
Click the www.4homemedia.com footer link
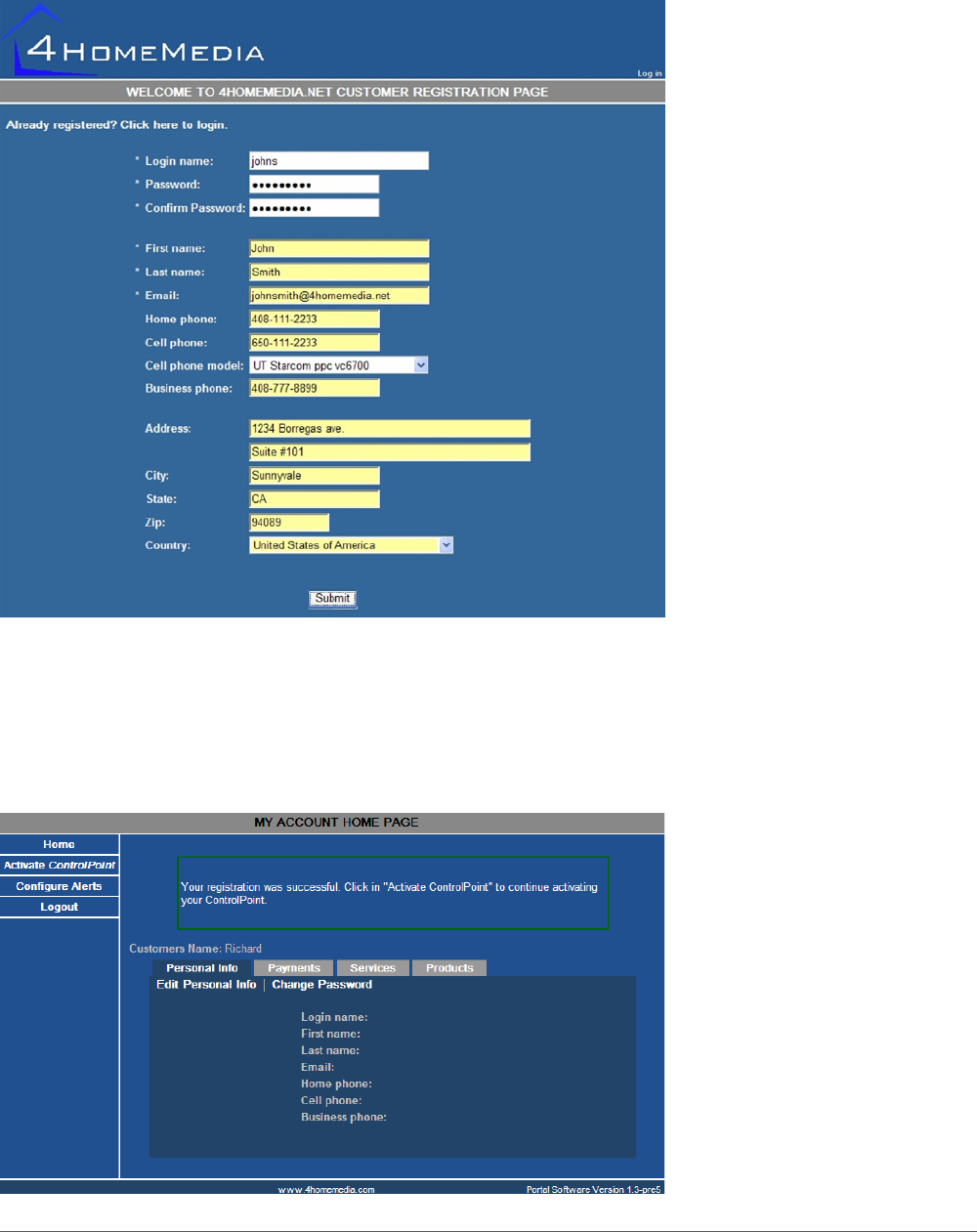tap(326, 1190)
